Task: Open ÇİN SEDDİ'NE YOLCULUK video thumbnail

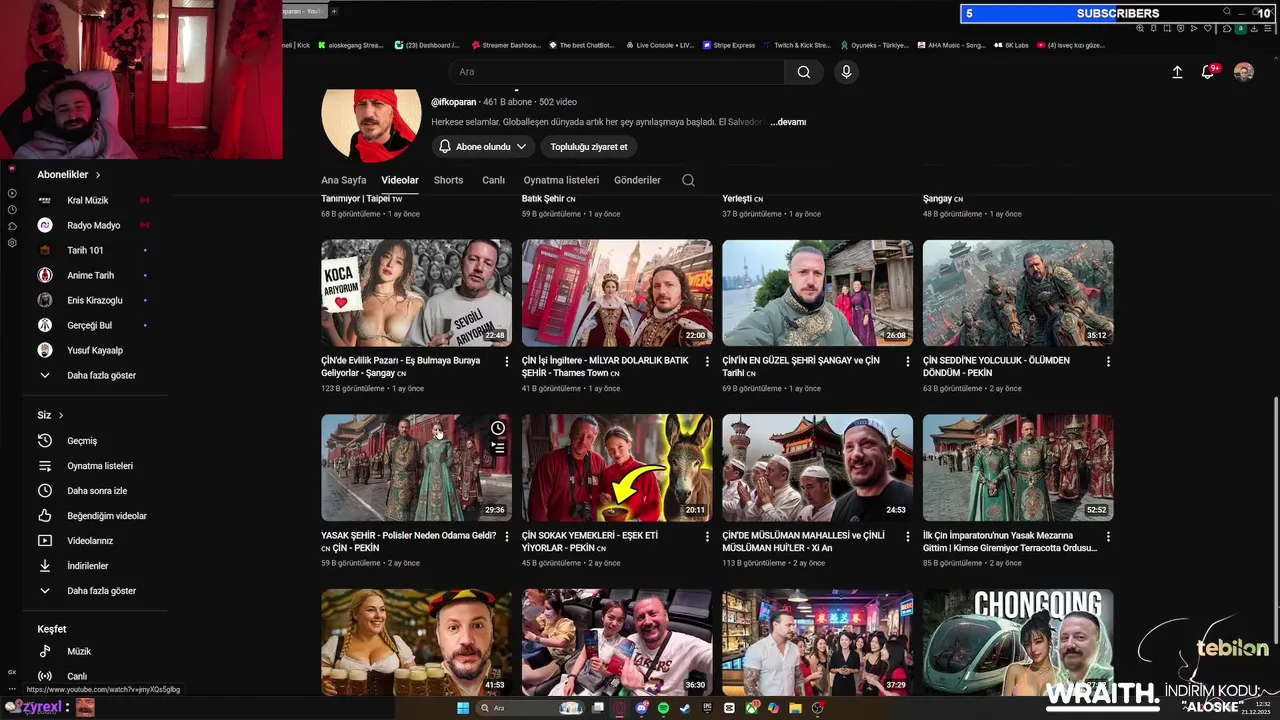Action: (x=1018, y=293)
